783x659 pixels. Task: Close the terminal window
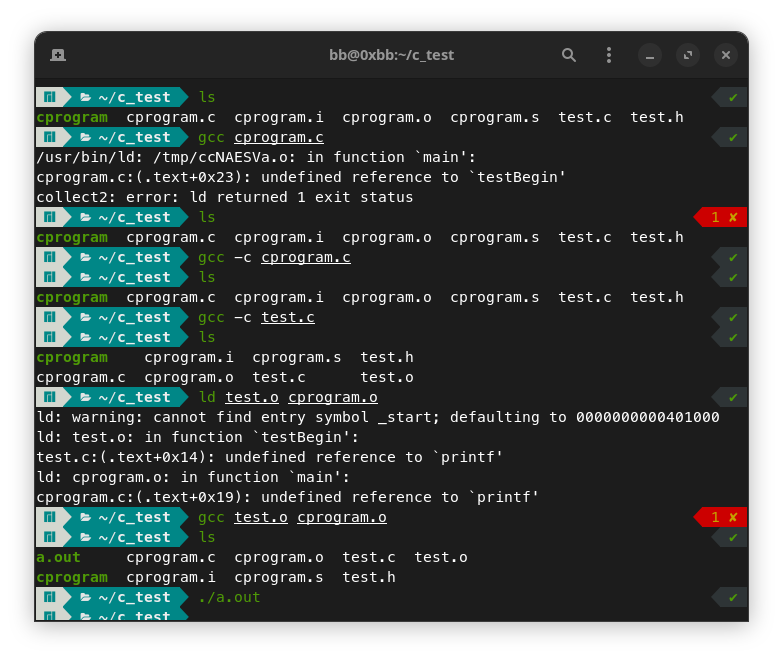click(726, 55)
